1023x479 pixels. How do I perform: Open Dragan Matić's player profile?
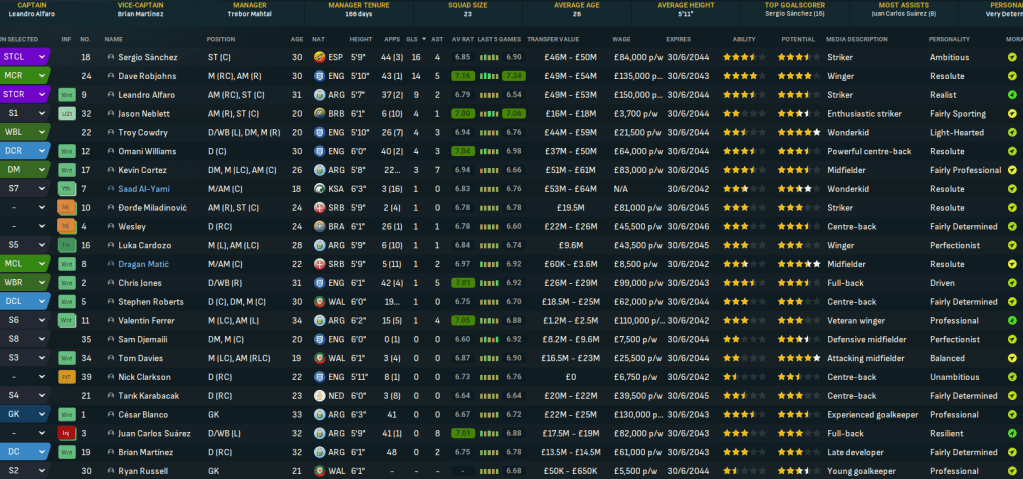[144, 264]
